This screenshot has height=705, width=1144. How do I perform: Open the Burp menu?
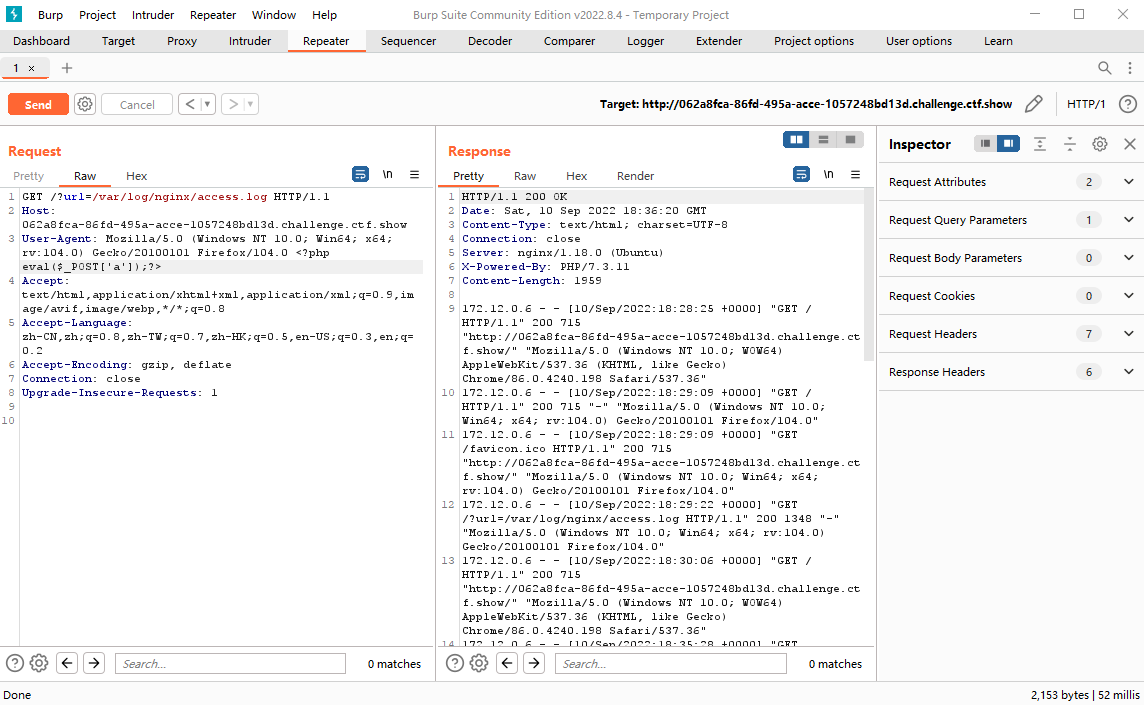pos(50,15)
